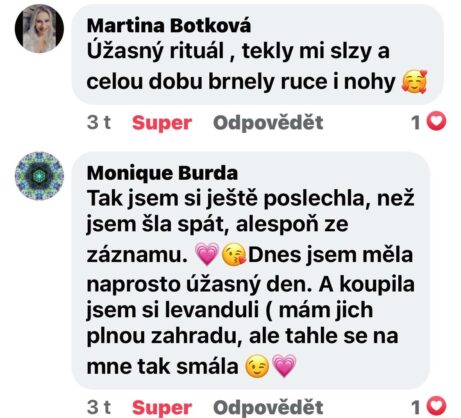Reply to Martina's comment with Odpovědět
Viewport: 461px width, 418px height.
tap(268, 123)
